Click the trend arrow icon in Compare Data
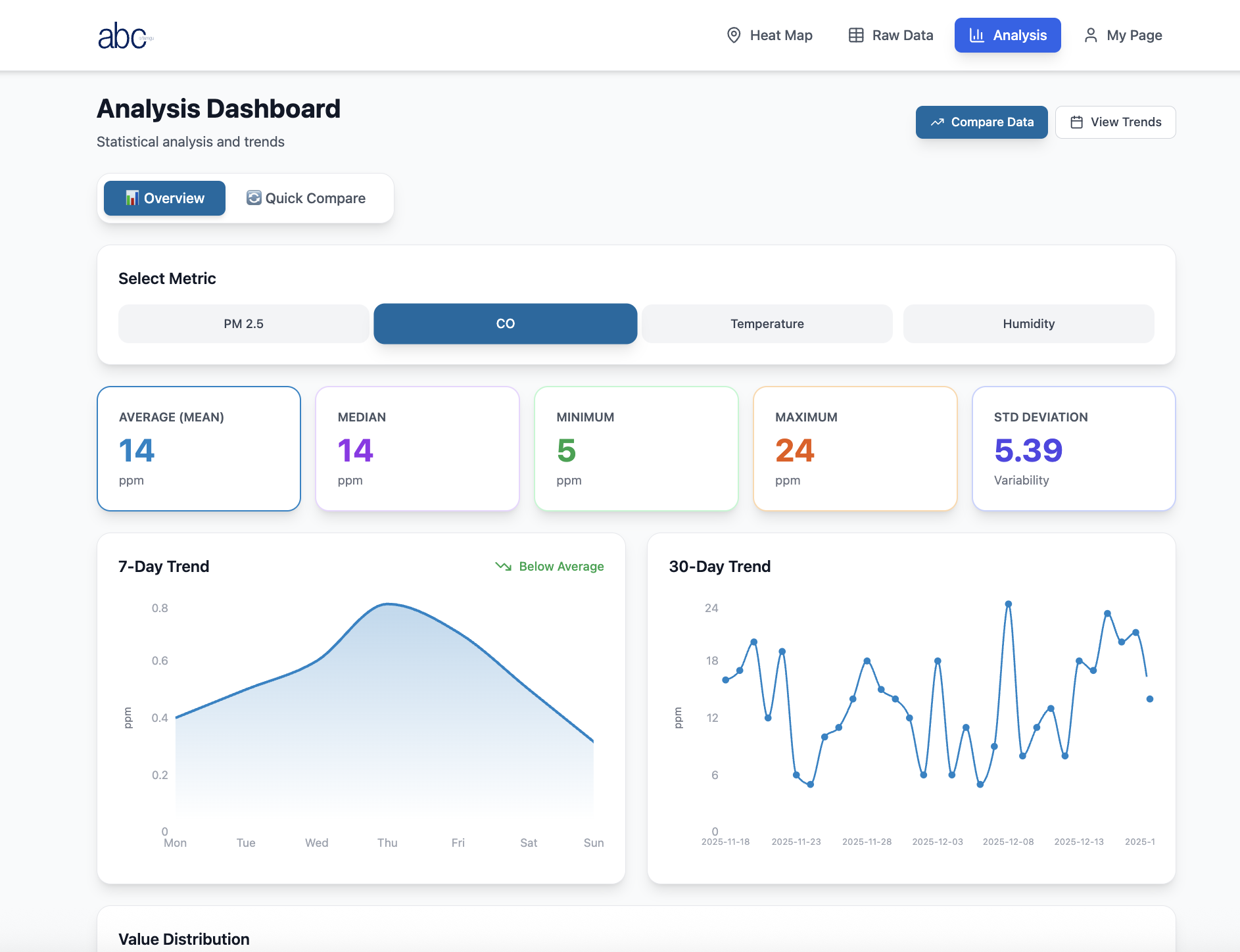 point(937,122)
